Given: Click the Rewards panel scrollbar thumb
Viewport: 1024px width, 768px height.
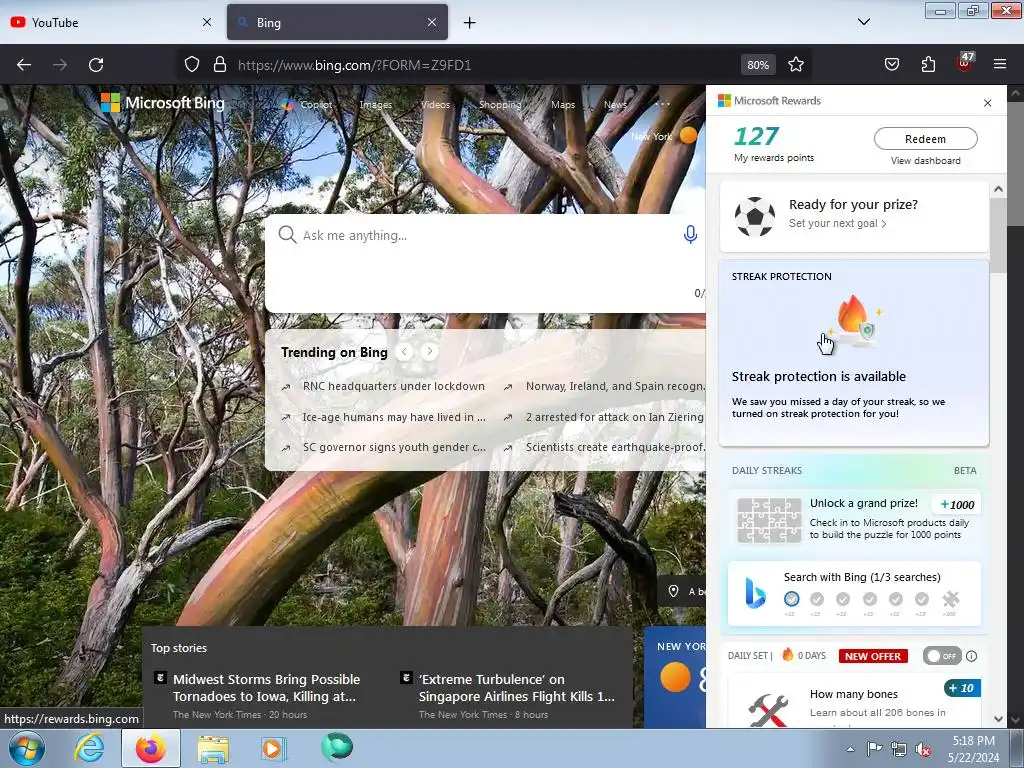Looking at the screenshot, I should click(x=998, y=234).
